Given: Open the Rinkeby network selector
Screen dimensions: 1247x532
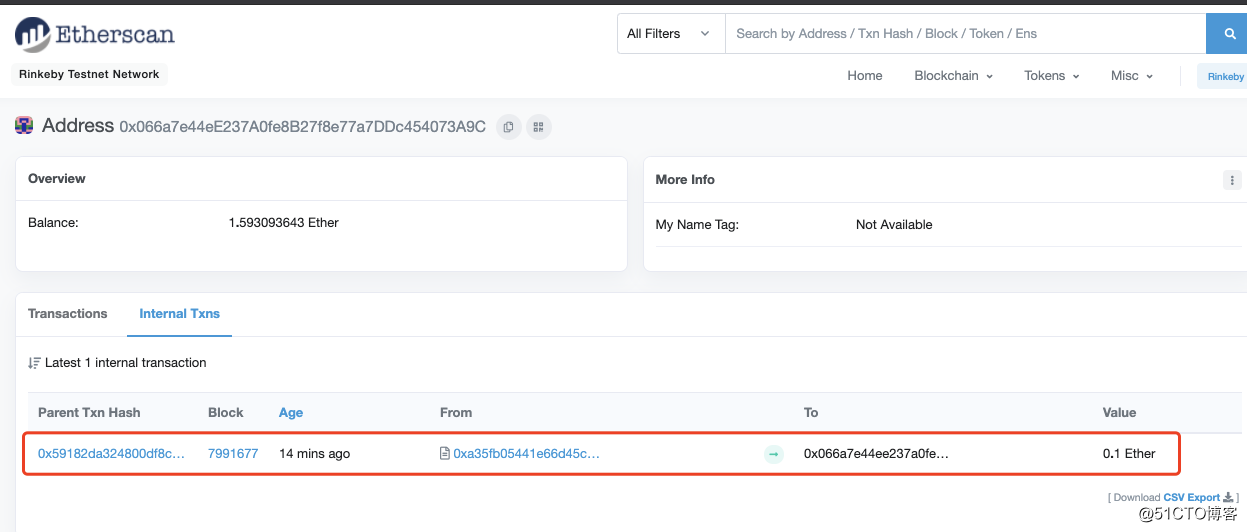Looking at the screenshot, I should (x=1224, y=76).
